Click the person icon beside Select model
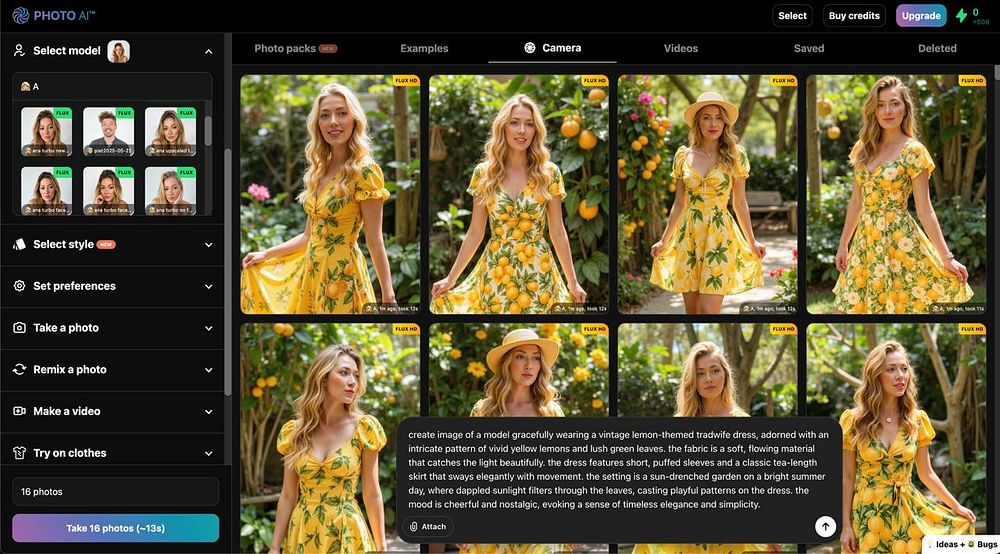 click(x=19, y=50)
